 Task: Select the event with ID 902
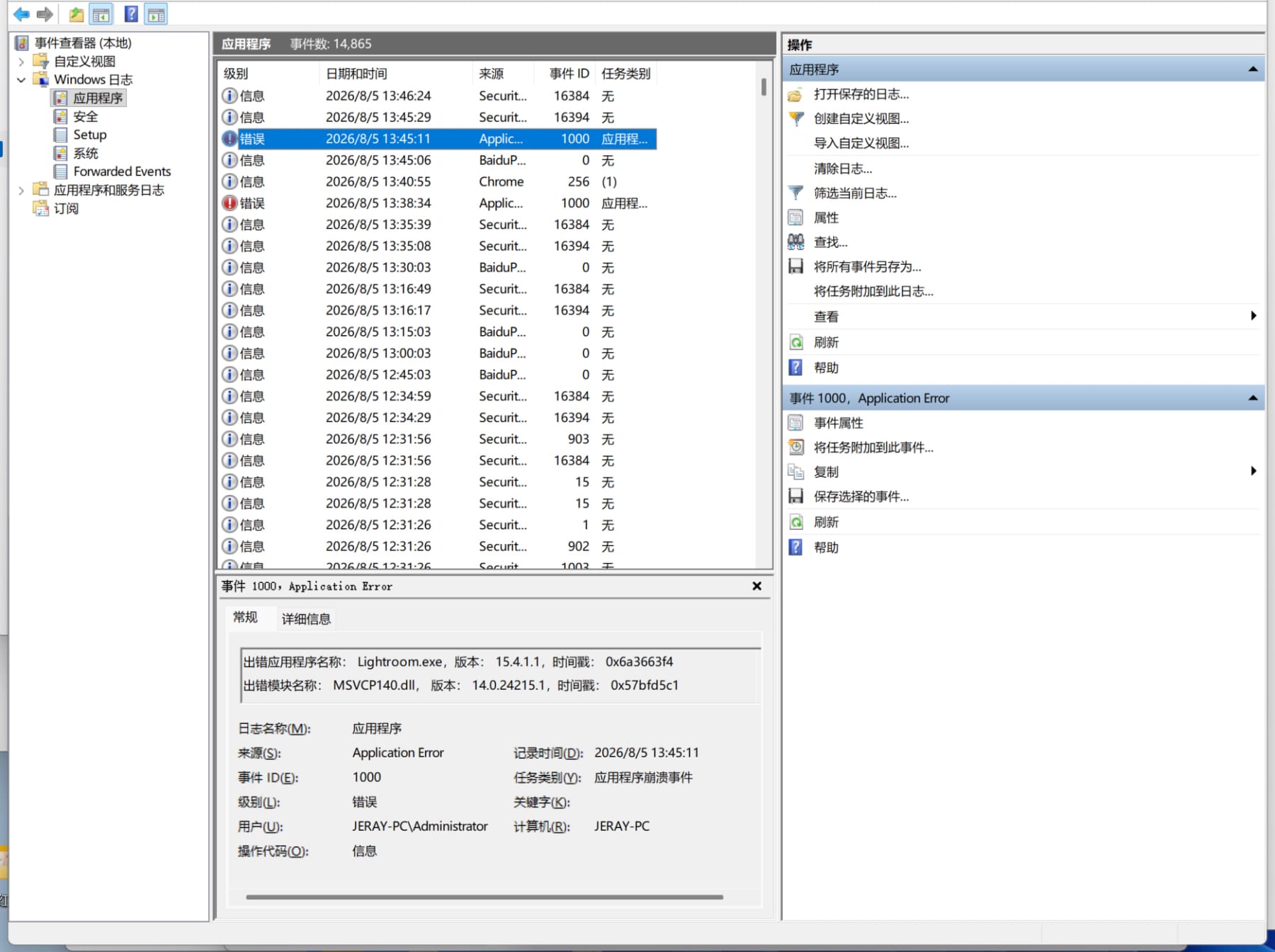(438, 547)
